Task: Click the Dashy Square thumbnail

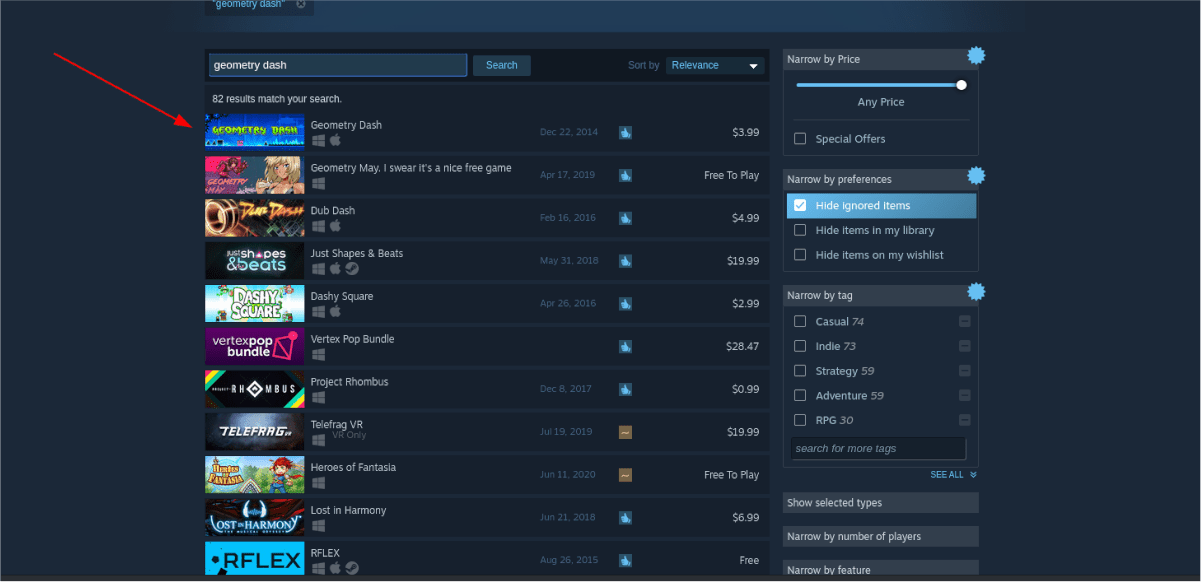Action: click(254, 303)
